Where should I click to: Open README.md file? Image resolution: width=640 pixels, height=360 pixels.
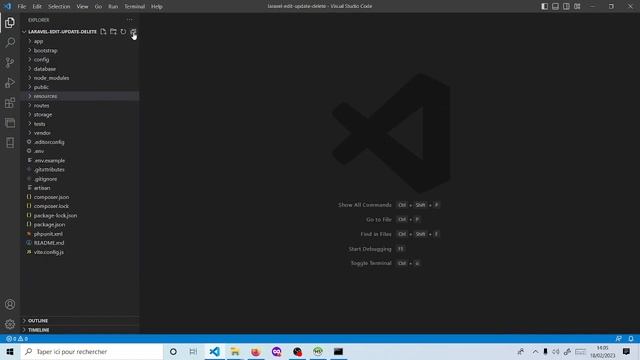[80, 243]
